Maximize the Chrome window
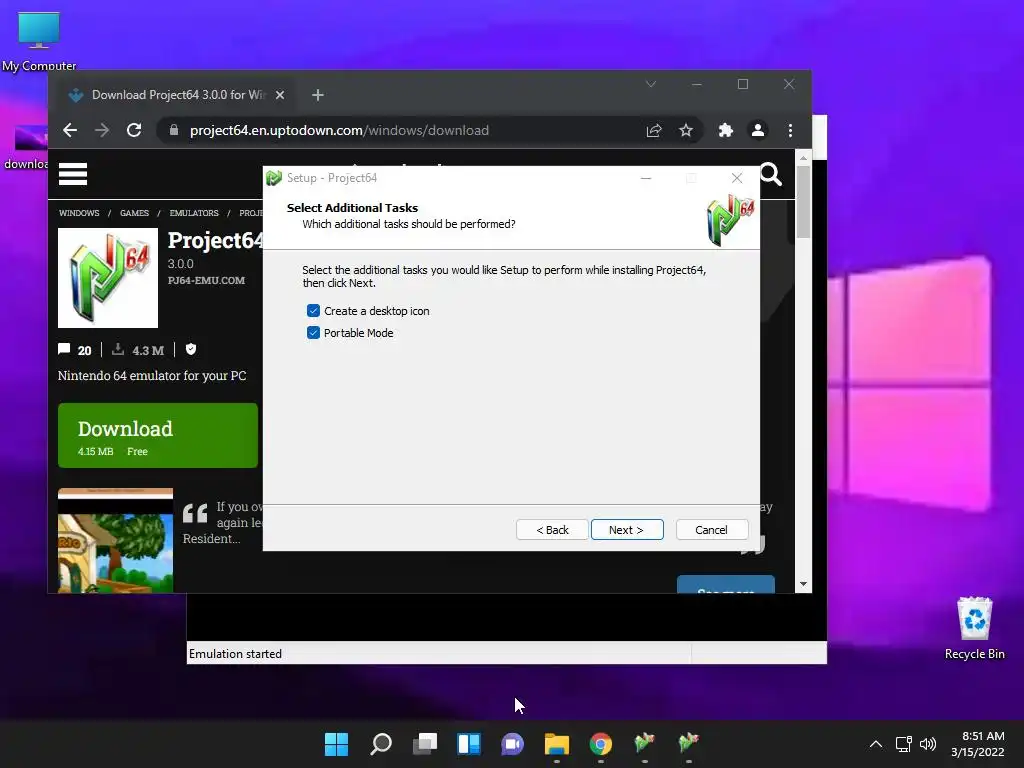1024x768 pixels. tap(743, 84)
